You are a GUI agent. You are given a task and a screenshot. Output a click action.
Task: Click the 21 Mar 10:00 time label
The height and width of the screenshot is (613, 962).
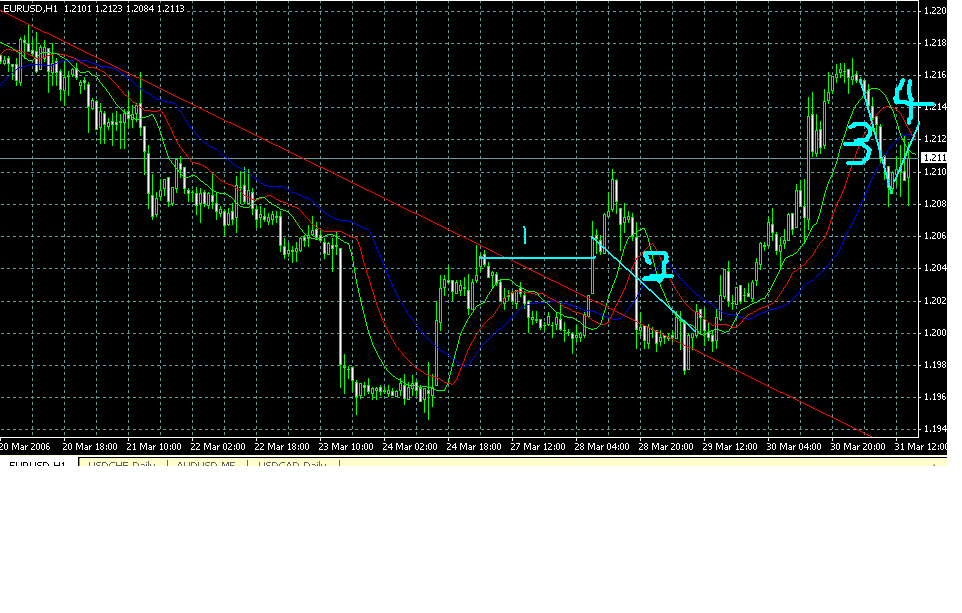point(154,447)
